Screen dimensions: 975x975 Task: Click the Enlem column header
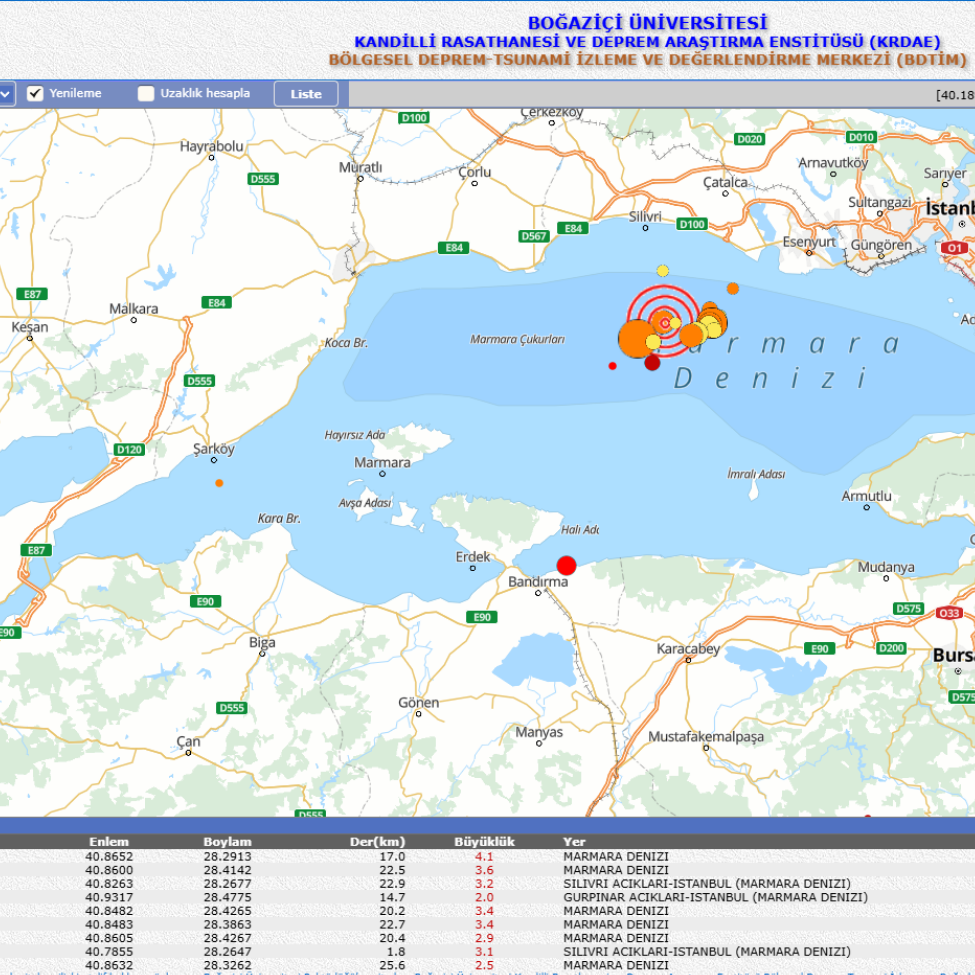[x=108, y=842]
